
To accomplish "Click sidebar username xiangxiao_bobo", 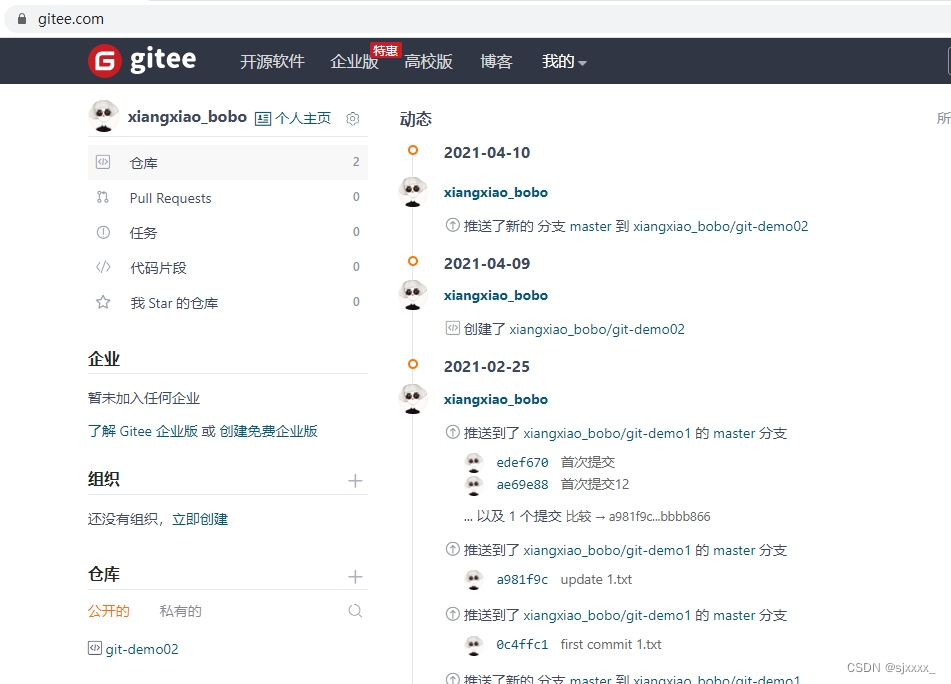I will [187, 116].
